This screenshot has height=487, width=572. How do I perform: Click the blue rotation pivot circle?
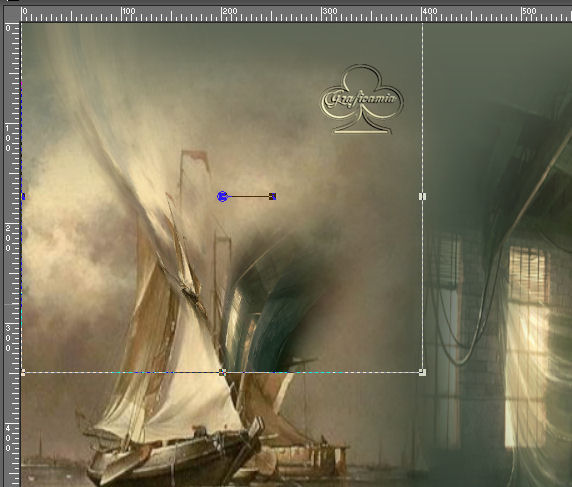[x=222, y=197]
